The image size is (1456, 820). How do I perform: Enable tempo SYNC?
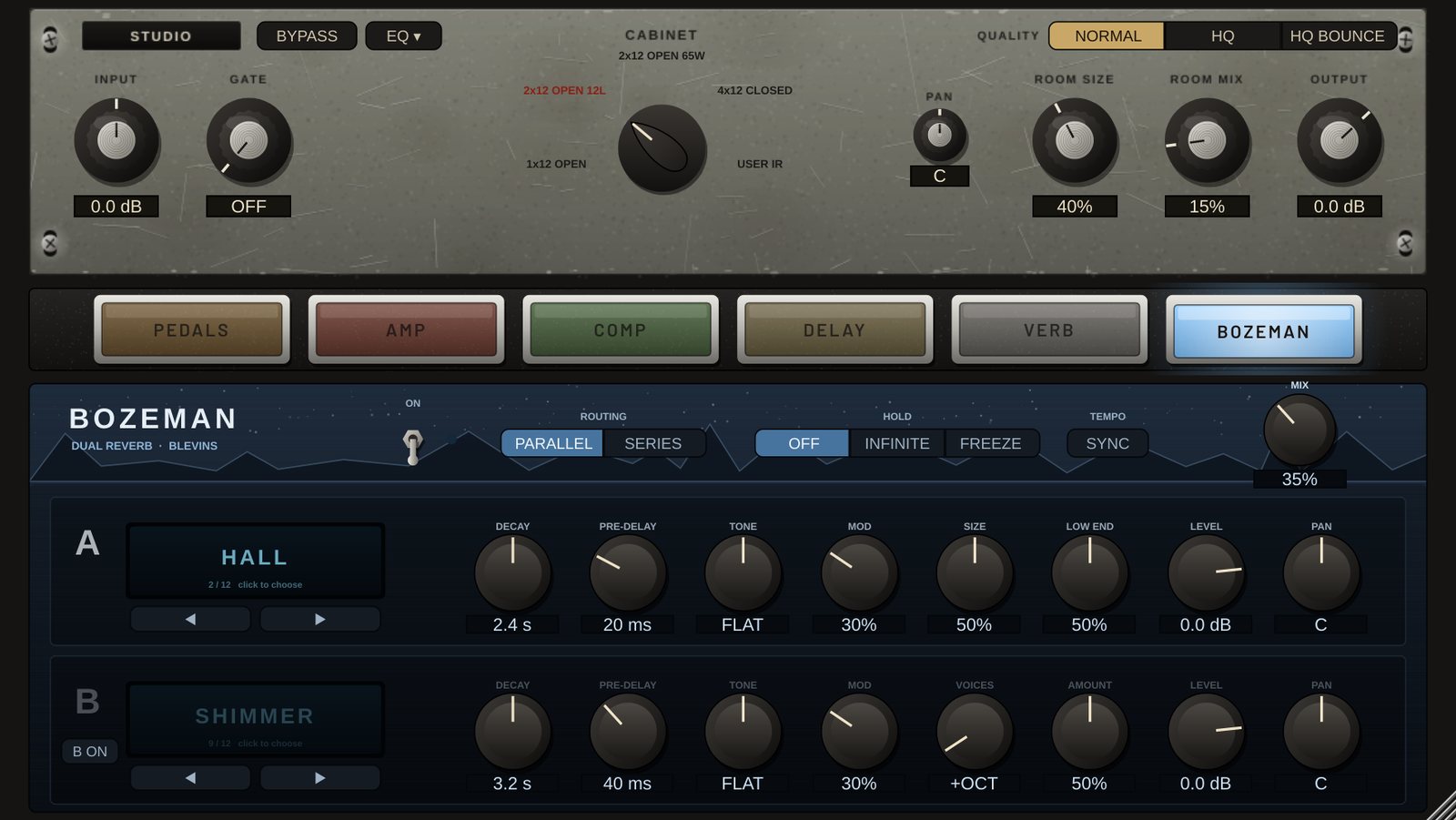coord(1107,443)
